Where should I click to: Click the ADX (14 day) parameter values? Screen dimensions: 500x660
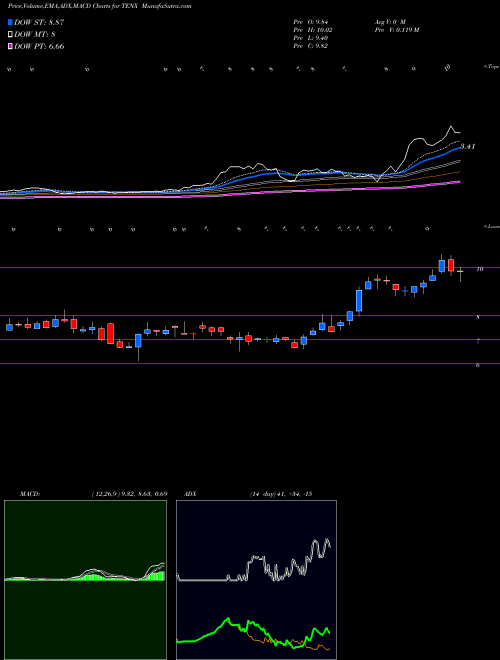pyautogui.click(x=280, y=494)
